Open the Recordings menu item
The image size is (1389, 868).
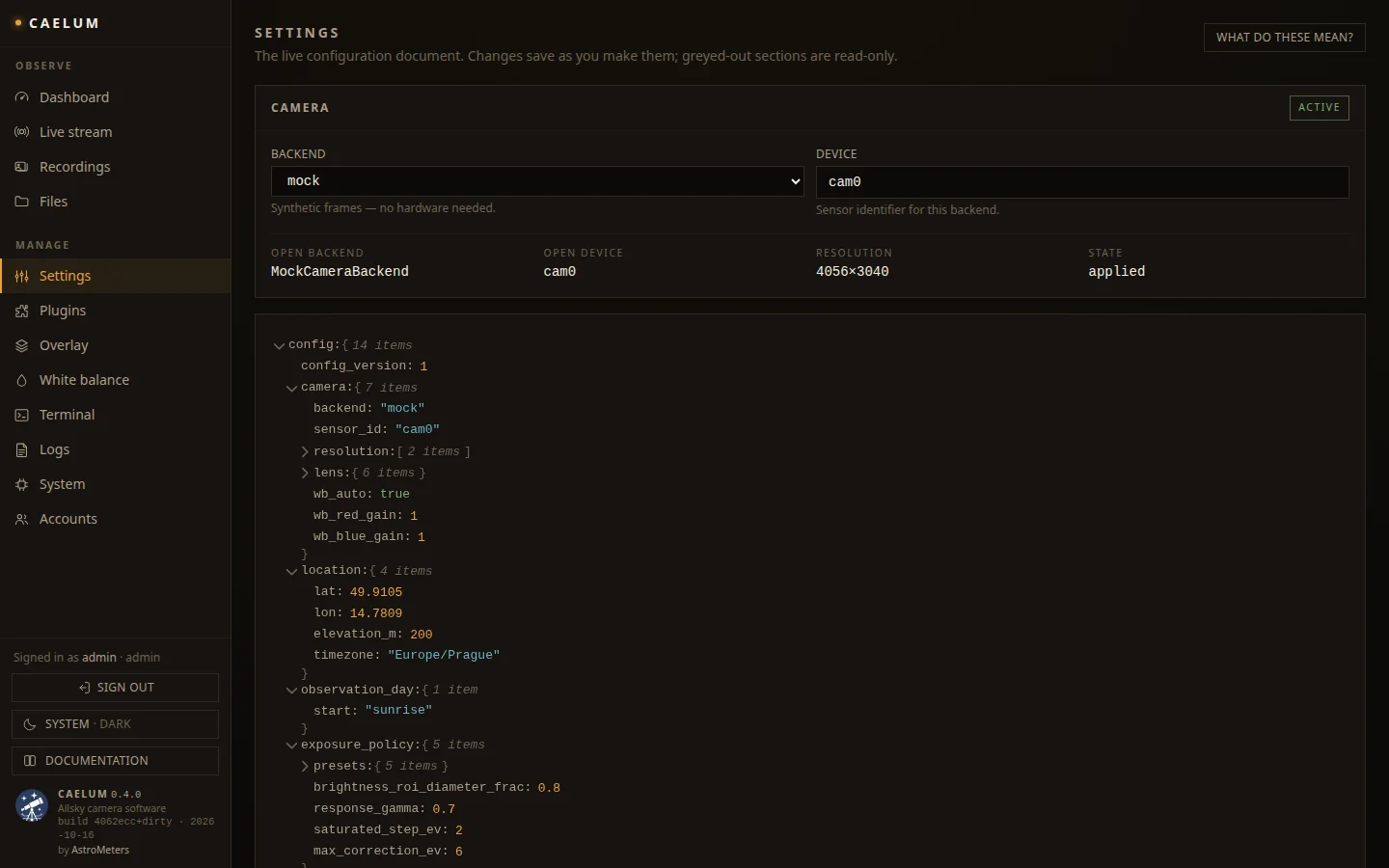[115, 167]
